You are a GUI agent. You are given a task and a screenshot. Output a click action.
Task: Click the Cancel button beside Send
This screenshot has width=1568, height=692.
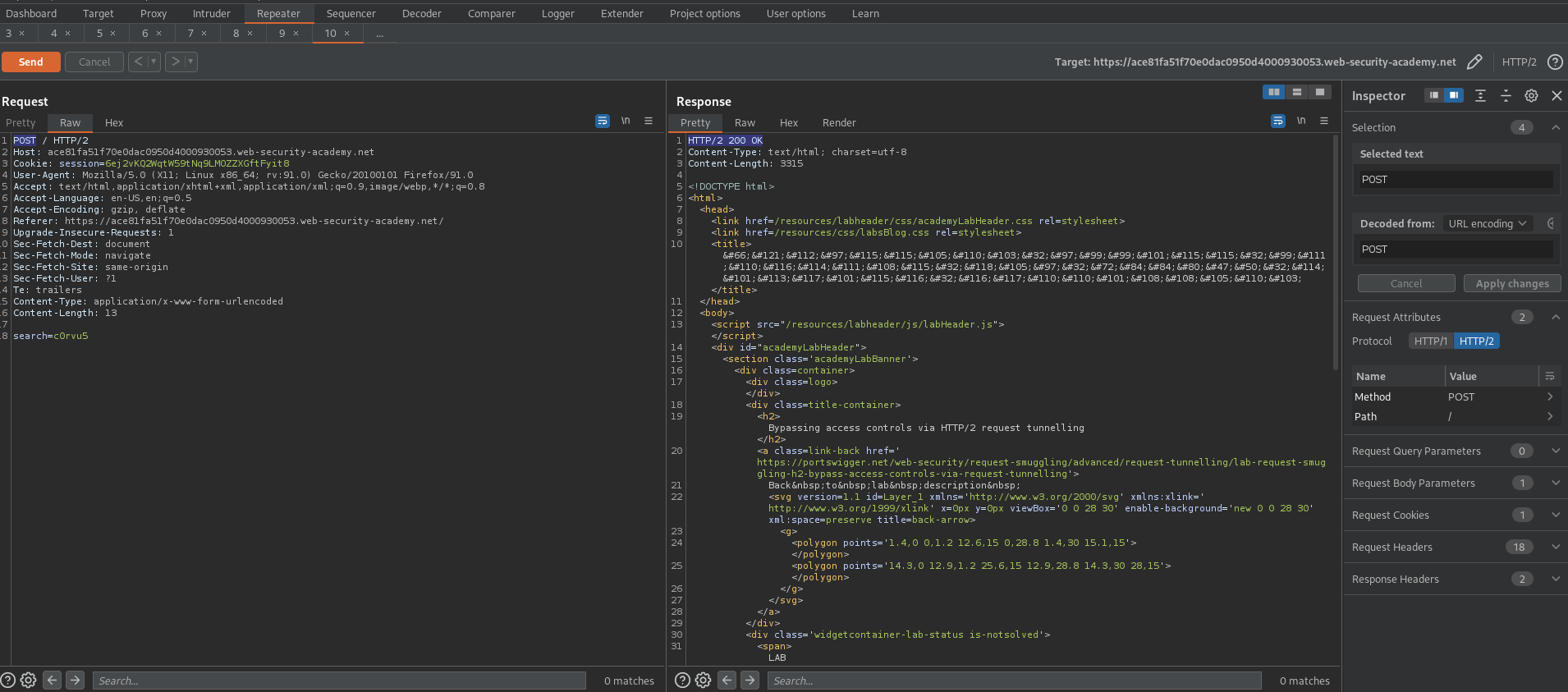tap(94, 62)
